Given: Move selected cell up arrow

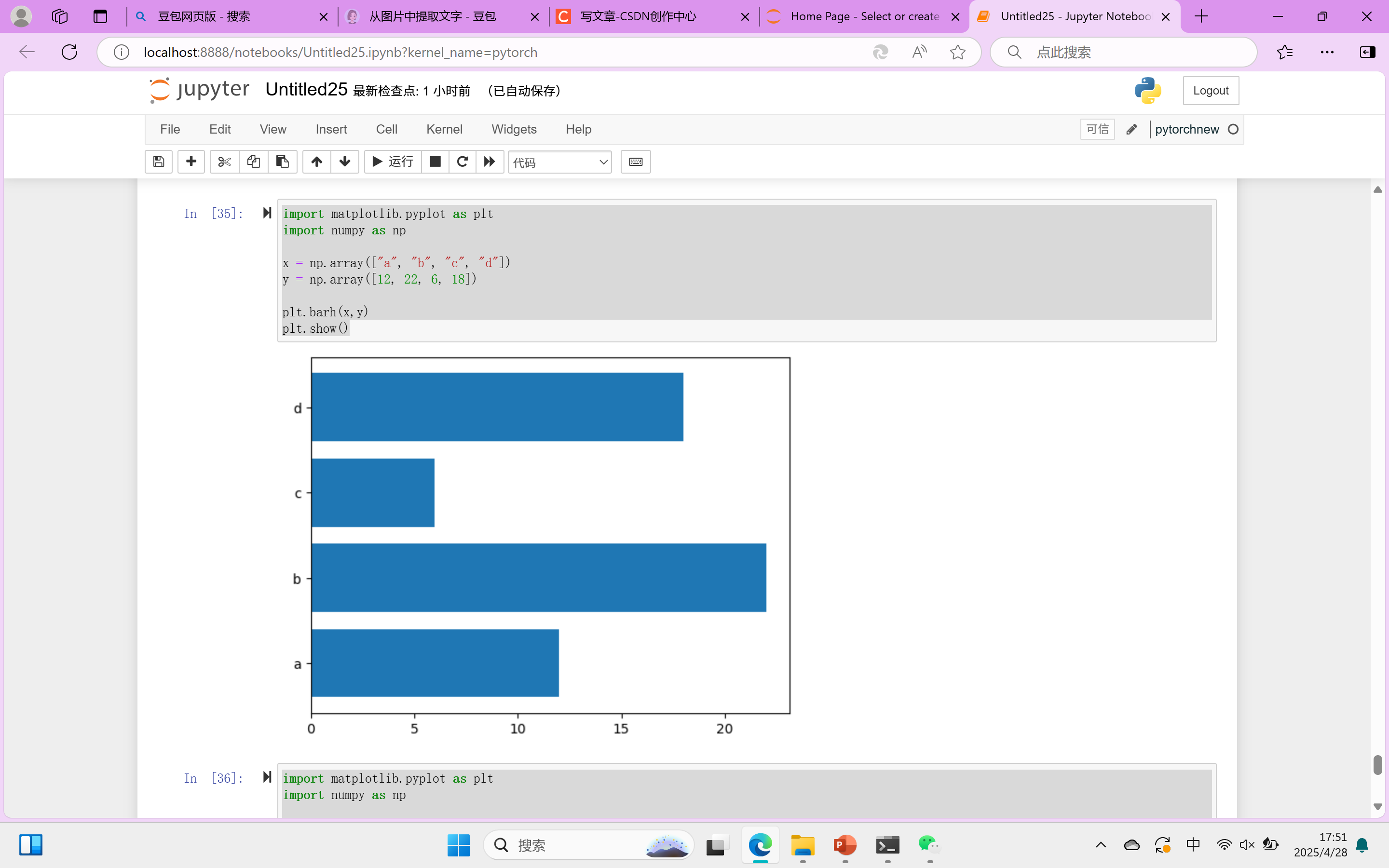Looking at the screenshot, I should 316,162.
